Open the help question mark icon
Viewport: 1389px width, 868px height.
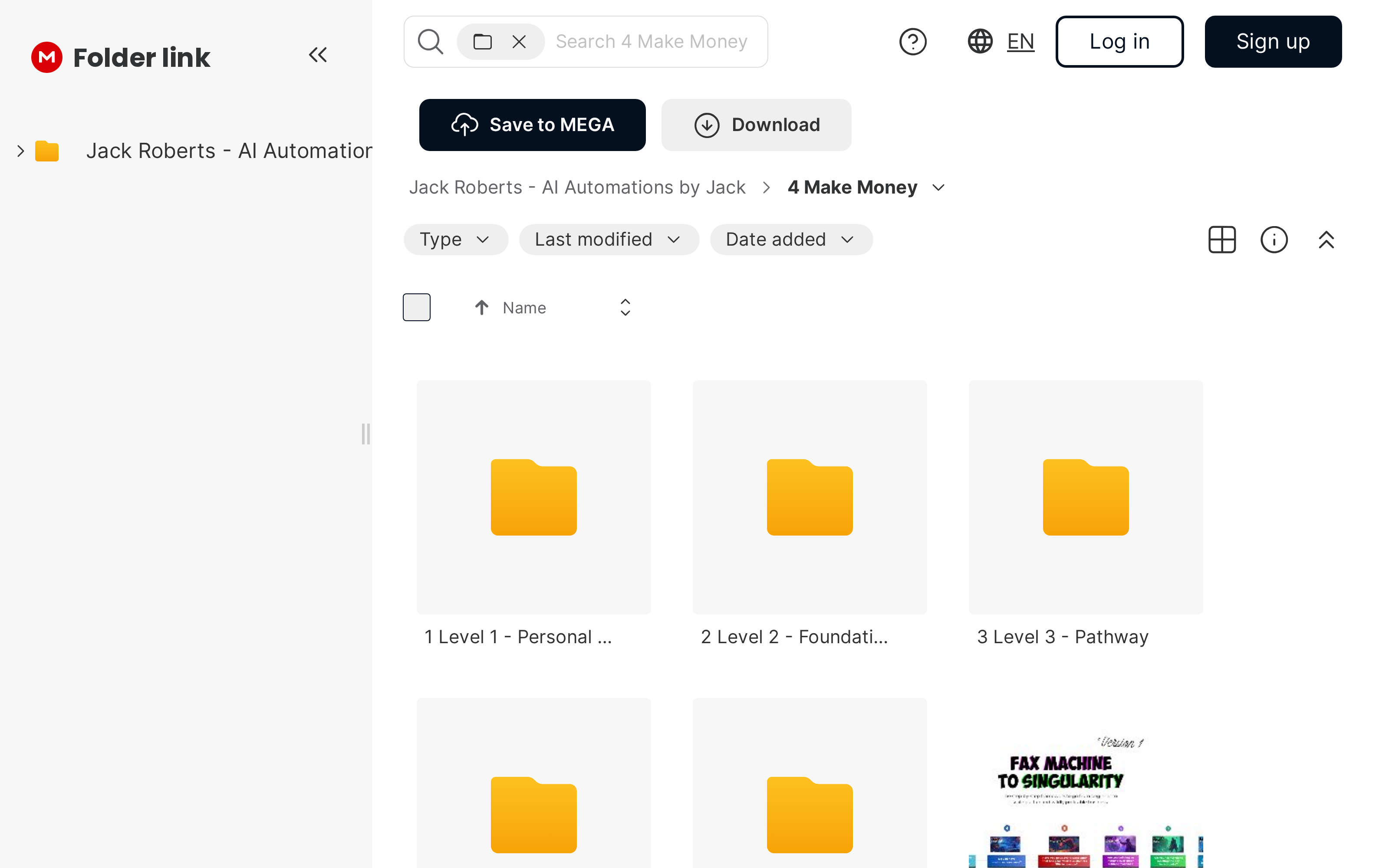tap(912, 41)
